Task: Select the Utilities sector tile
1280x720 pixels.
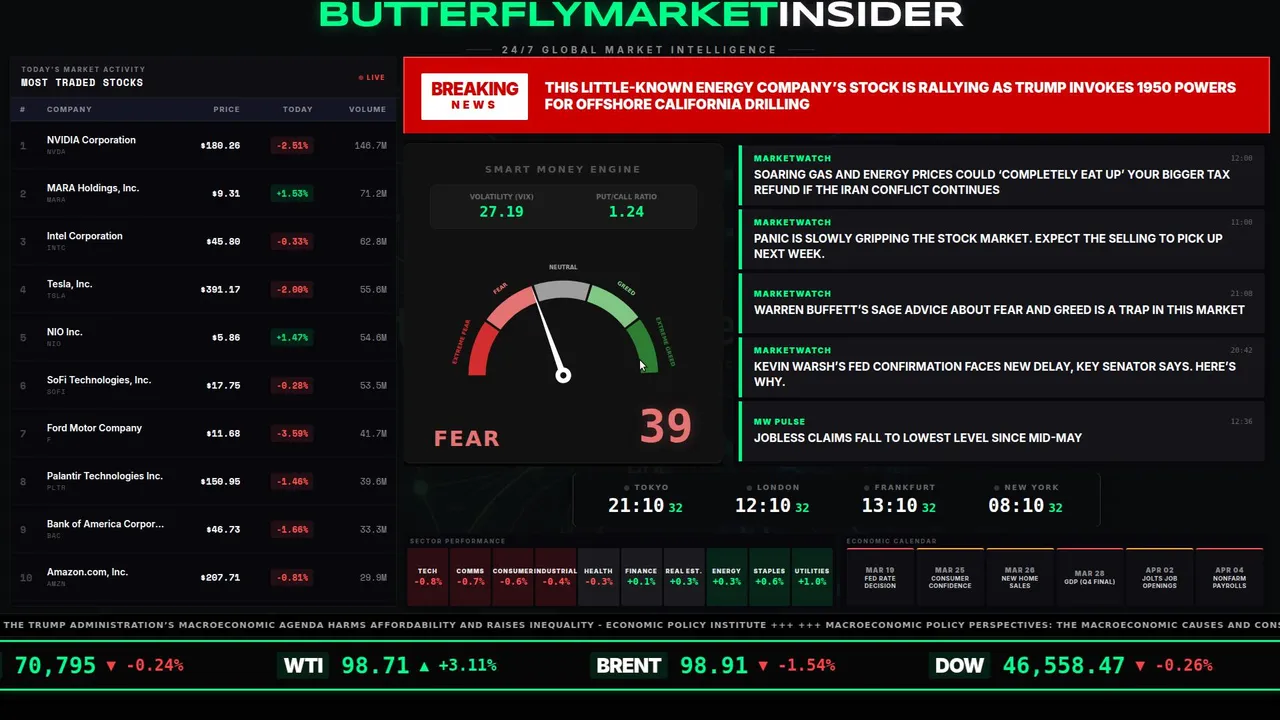Action: point(812,577)
